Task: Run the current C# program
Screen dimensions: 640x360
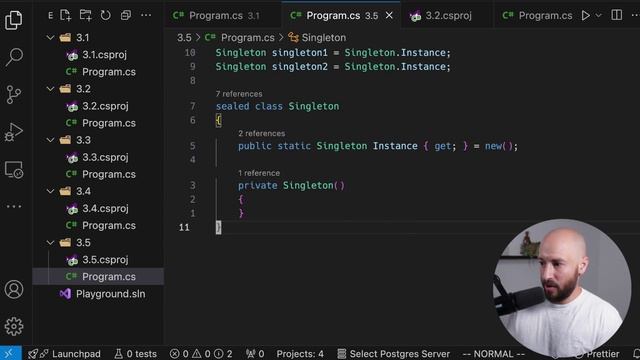Action: click(x=585, y=16)
